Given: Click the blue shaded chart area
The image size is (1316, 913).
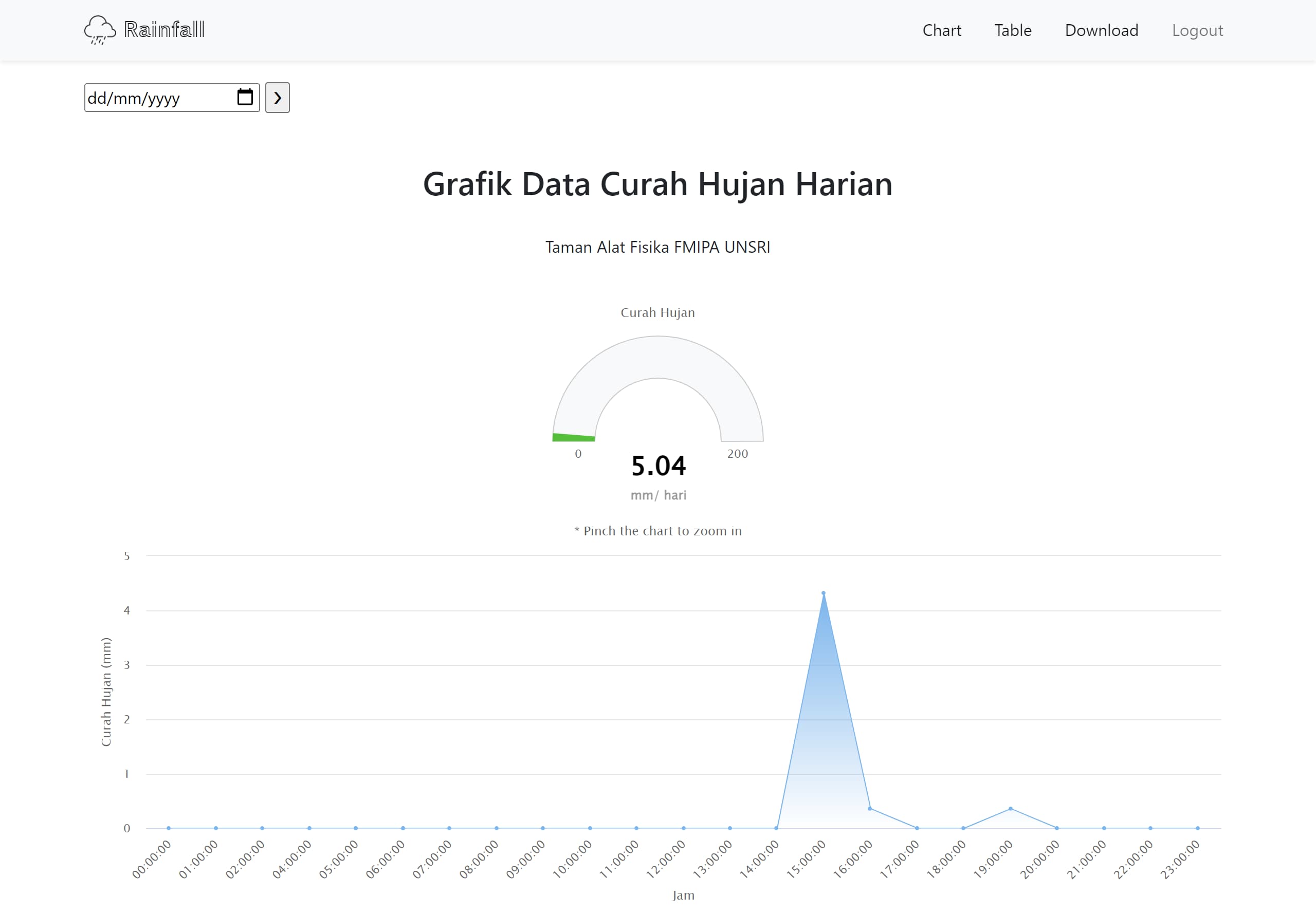Looking at the screenshot, I should [x=823, y=743].
